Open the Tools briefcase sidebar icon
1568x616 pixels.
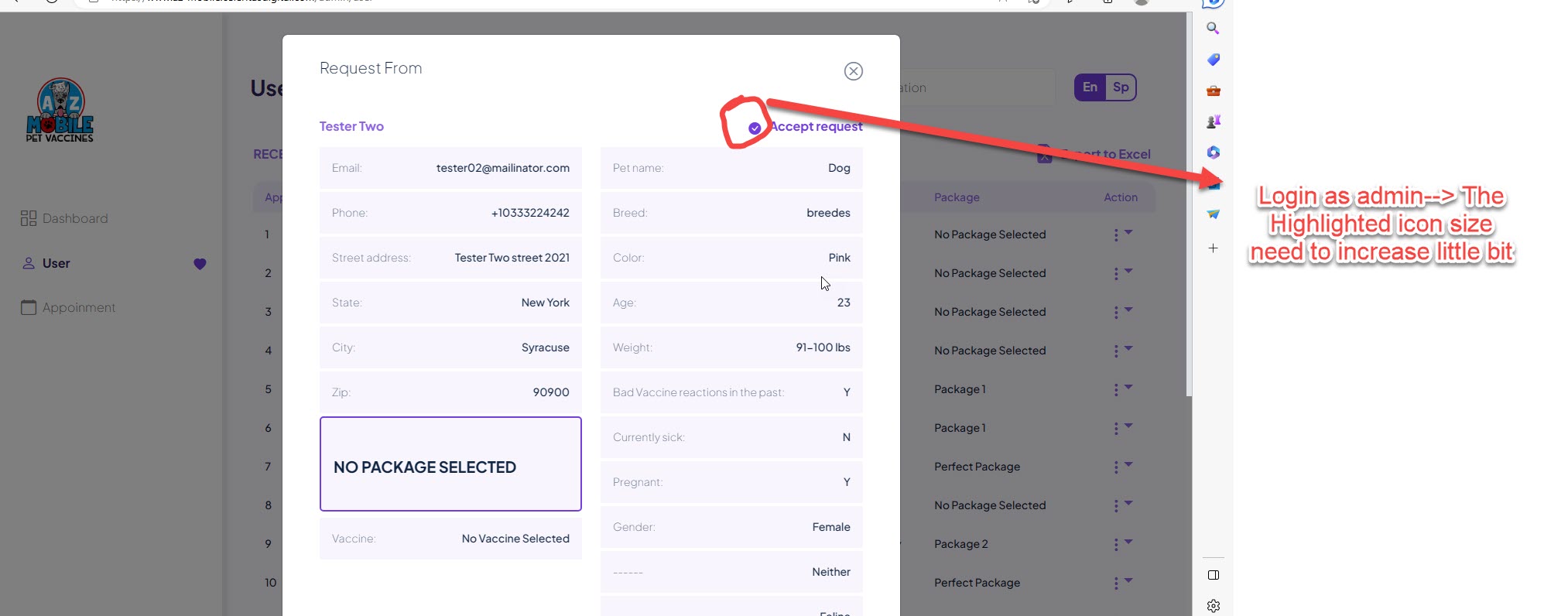[1213, 91]
